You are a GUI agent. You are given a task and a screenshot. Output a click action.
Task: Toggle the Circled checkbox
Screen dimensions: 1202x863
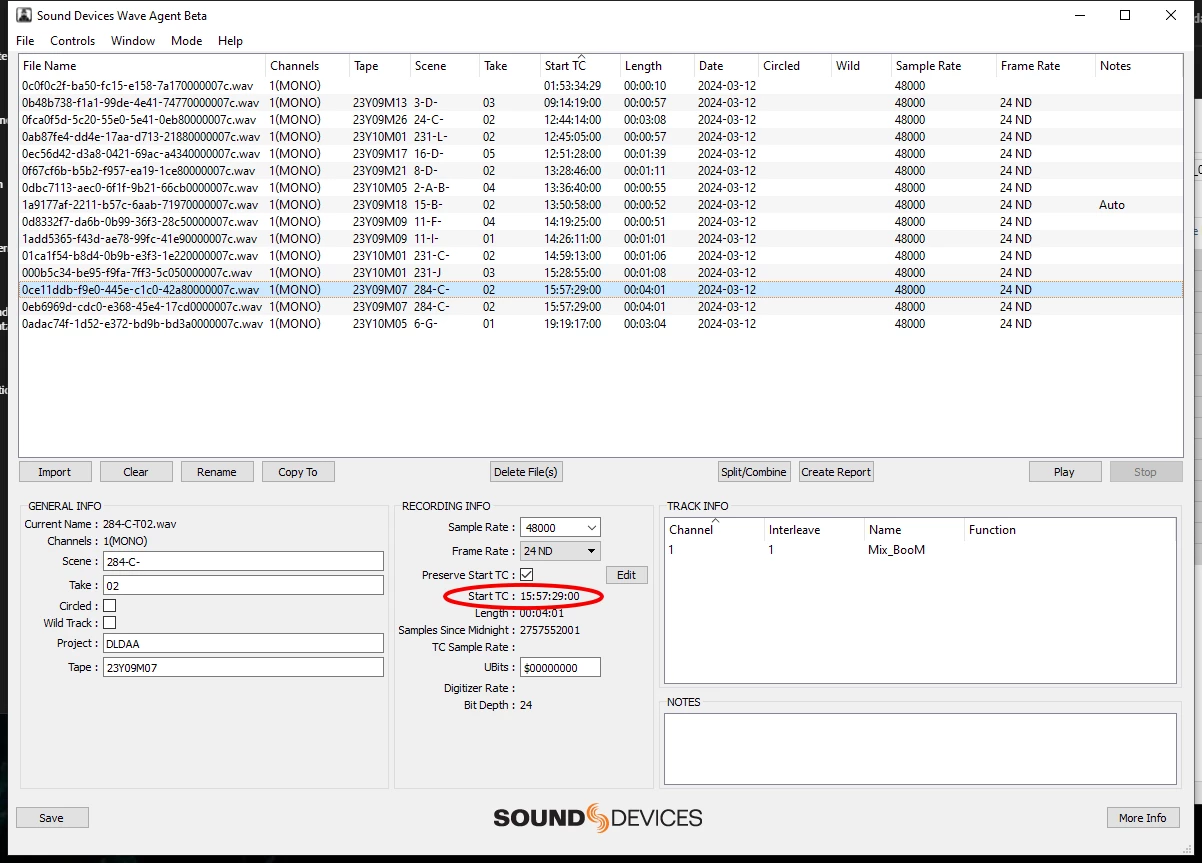tap(110, 606)
